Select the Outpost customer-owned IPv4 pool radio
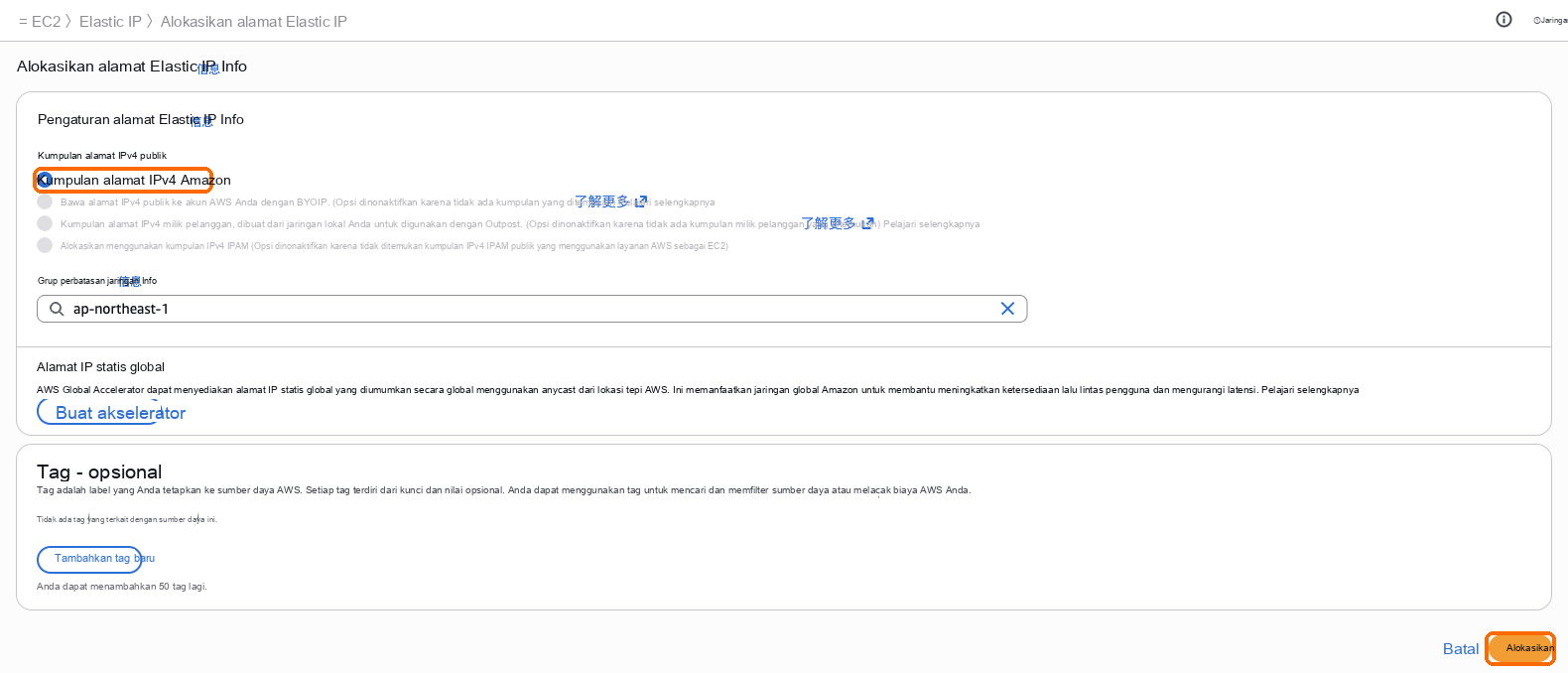The width and height of the screenshot is (1568, 673). 45,223
